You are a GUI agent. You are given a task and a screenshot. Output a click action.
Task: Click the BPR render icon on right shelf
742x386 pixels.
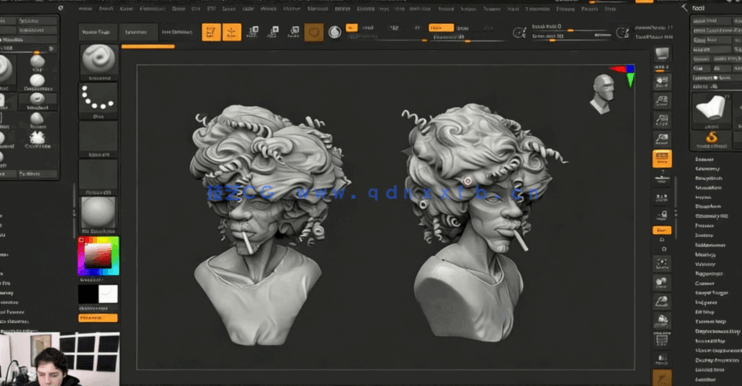pos(662,55)
